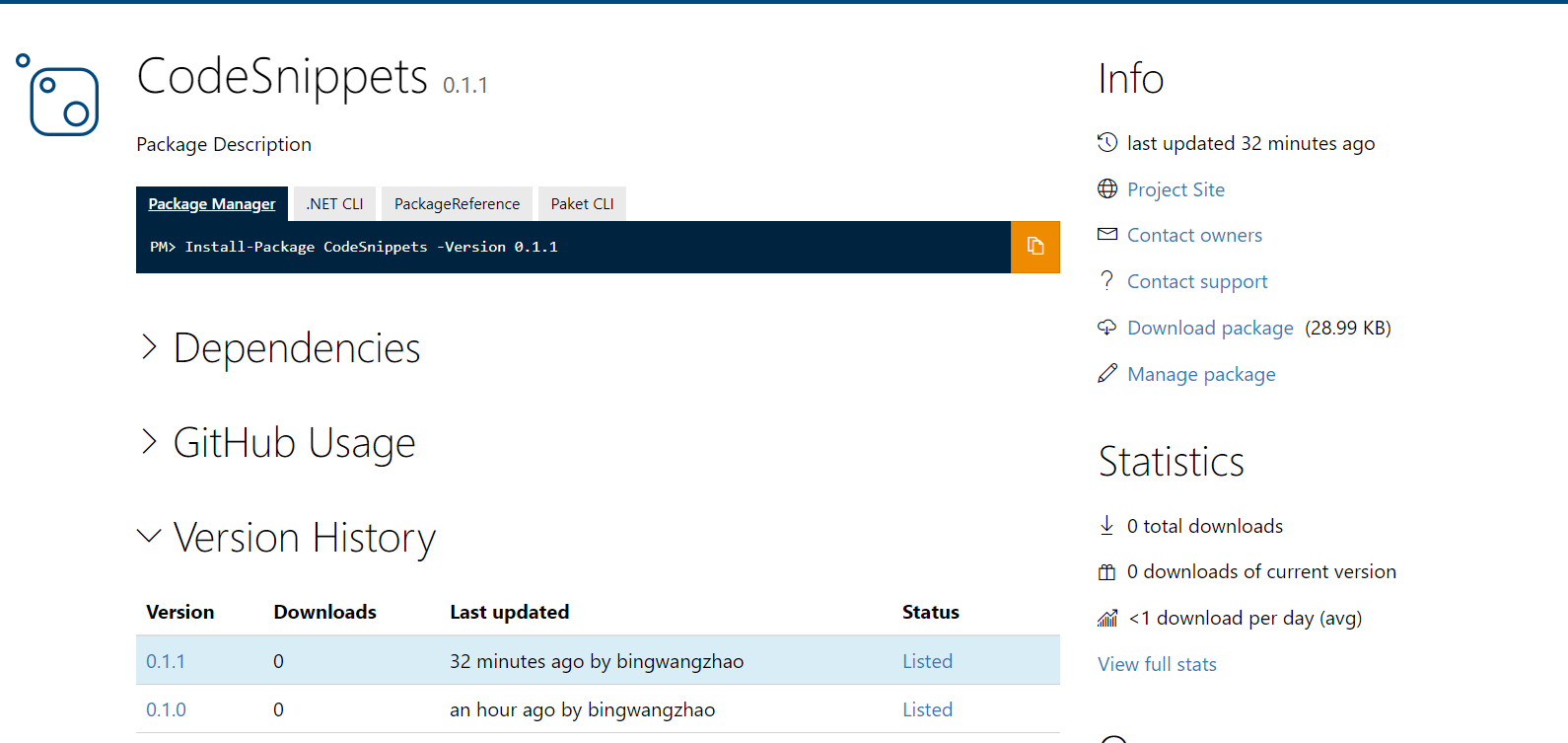Click the question mark icon for Contact support

(1107, 280)
